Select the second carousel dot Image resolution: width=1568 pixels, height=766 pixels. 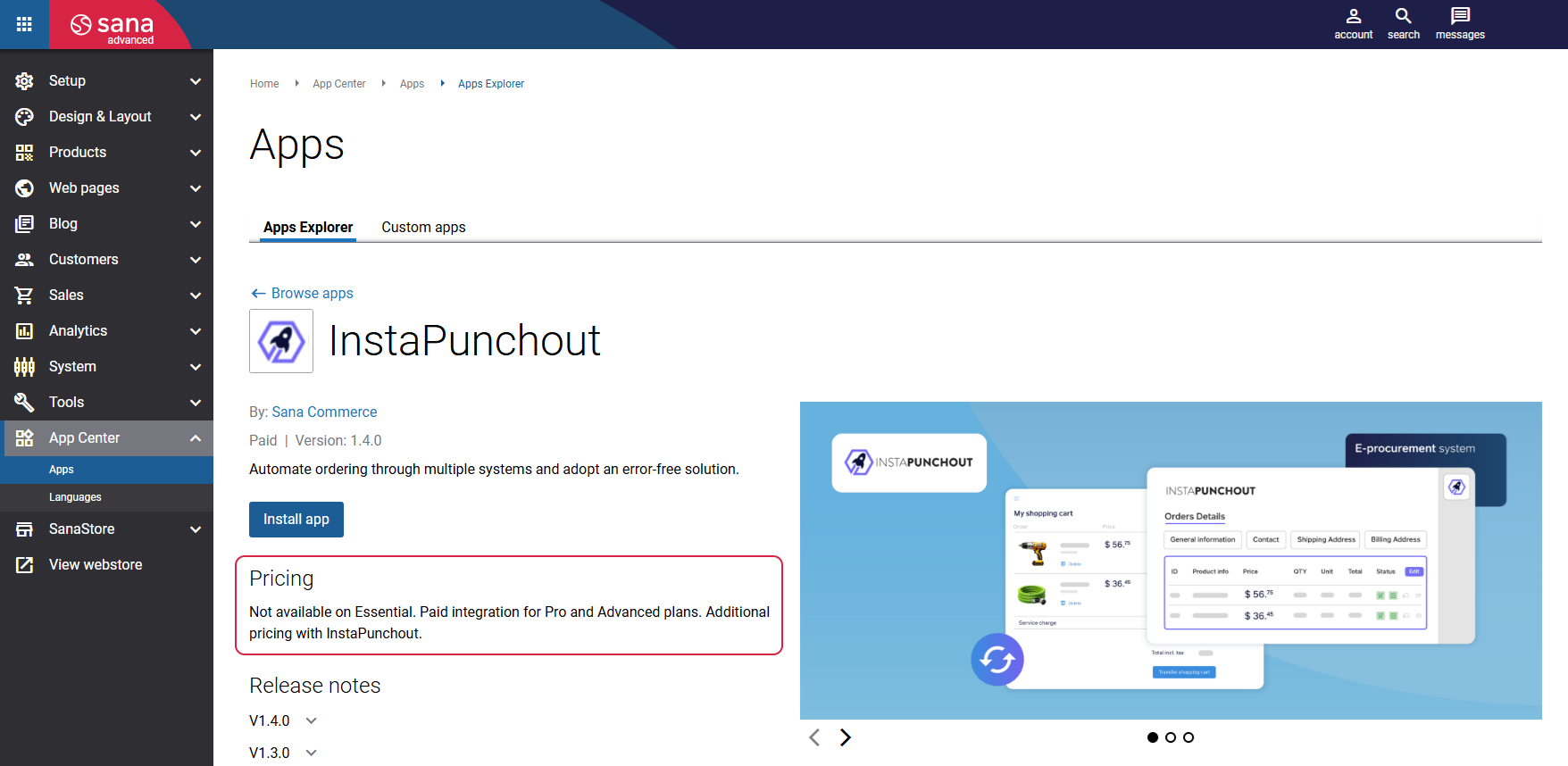(x=1171, y=737)
